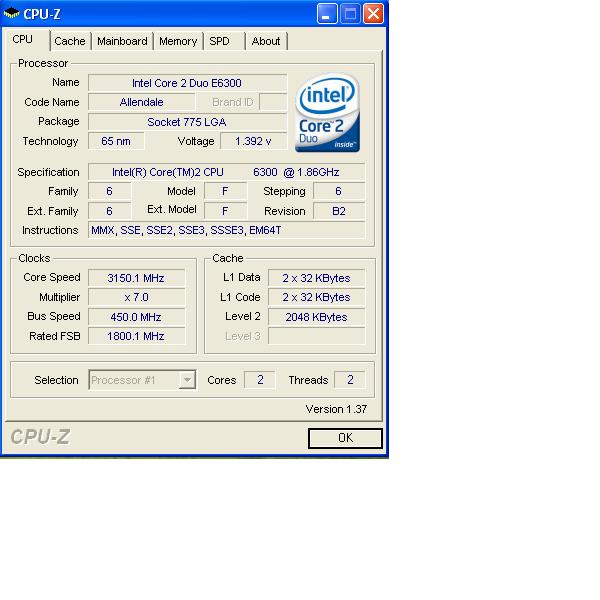Click the empty Brand ID field
Image resolution: width=600 pixels, height=600 pixels.
[x=273, y=102]
